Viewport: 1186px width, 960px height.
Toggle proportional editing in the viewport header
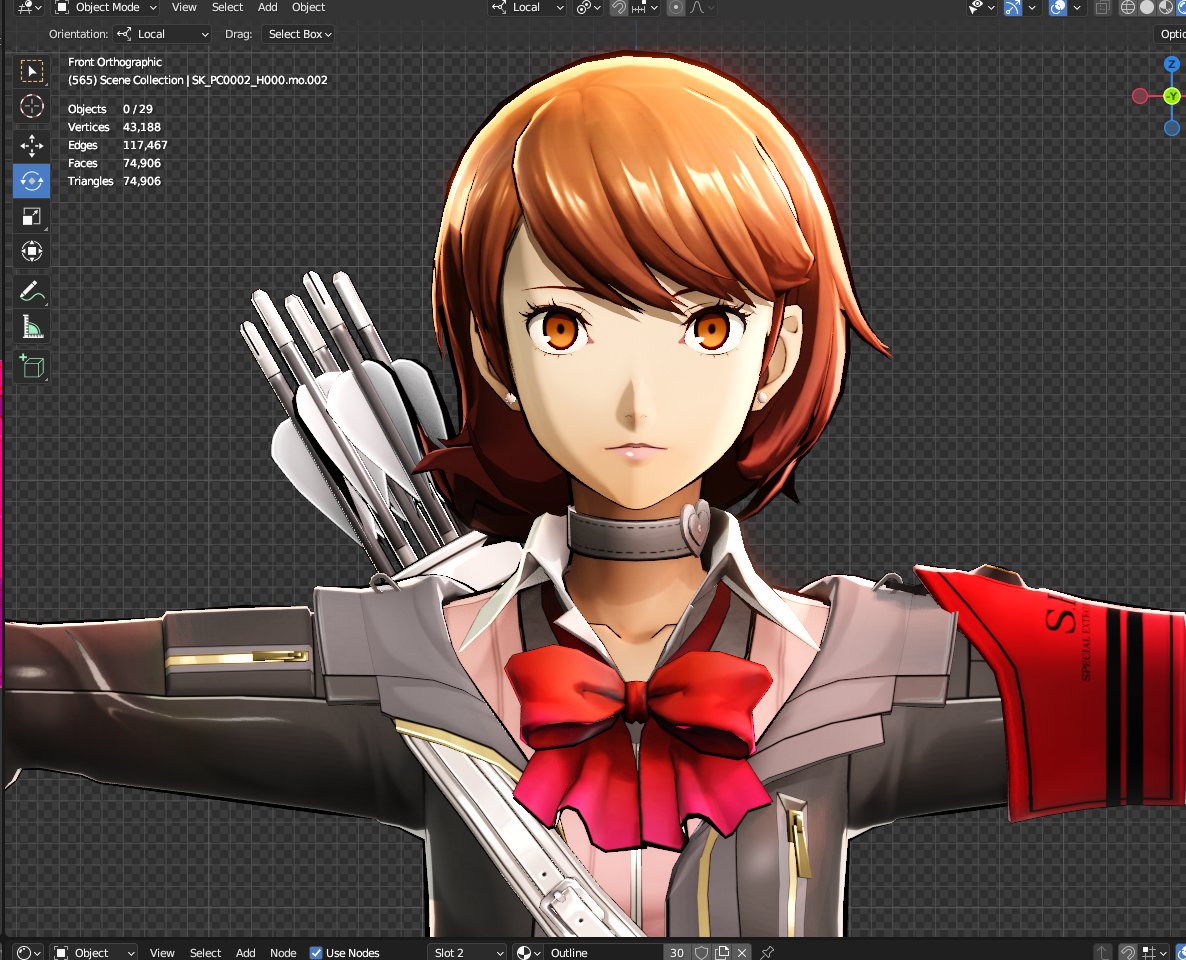[x=675, y=8]
